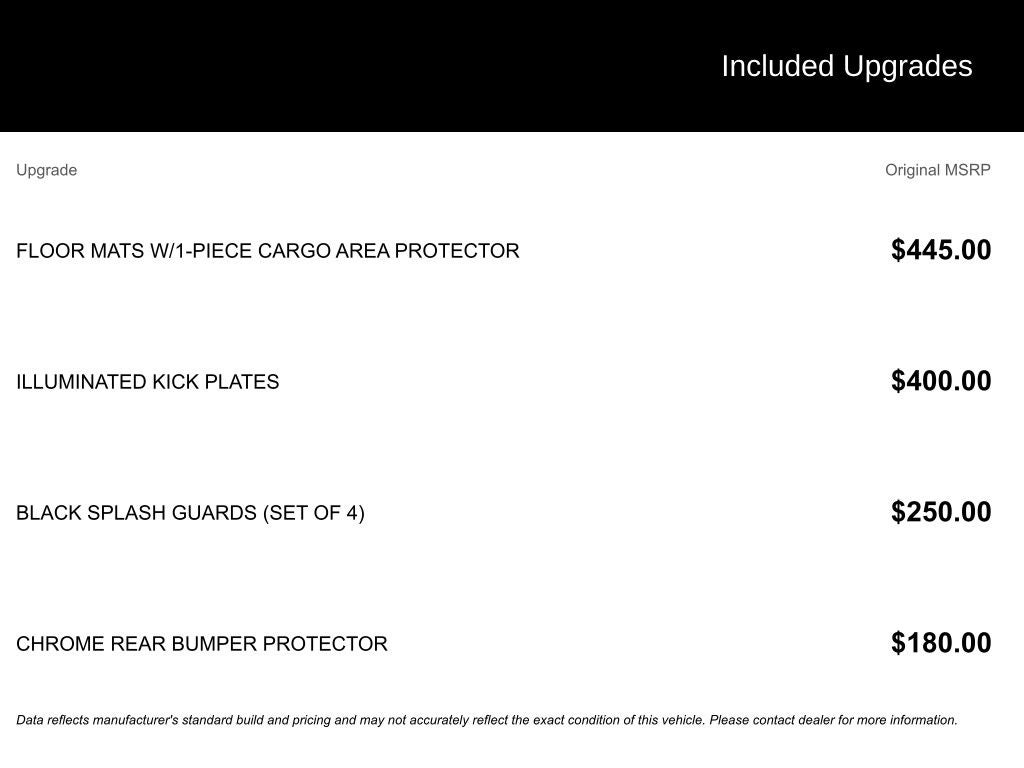Image resolution: width=1024 pixels, height=768 pixels.
Task: Select the Original MSRP column header
Action: [x=937, y=170]
